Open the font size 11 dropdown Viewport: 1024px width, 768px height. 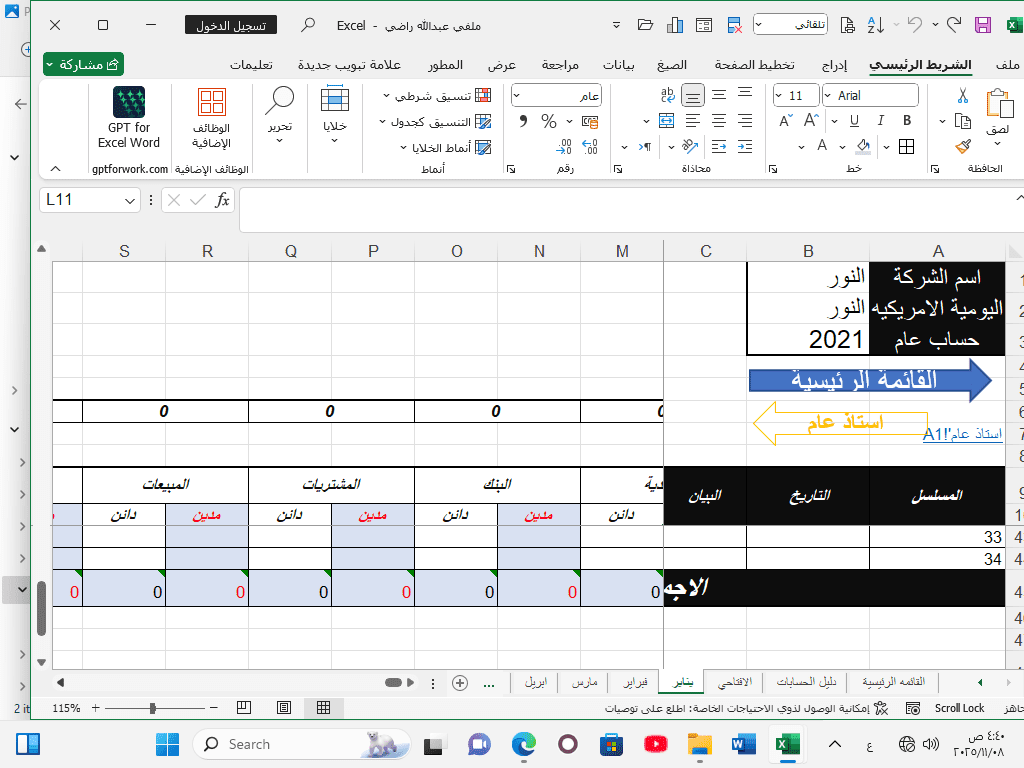[x=778, y=96]
